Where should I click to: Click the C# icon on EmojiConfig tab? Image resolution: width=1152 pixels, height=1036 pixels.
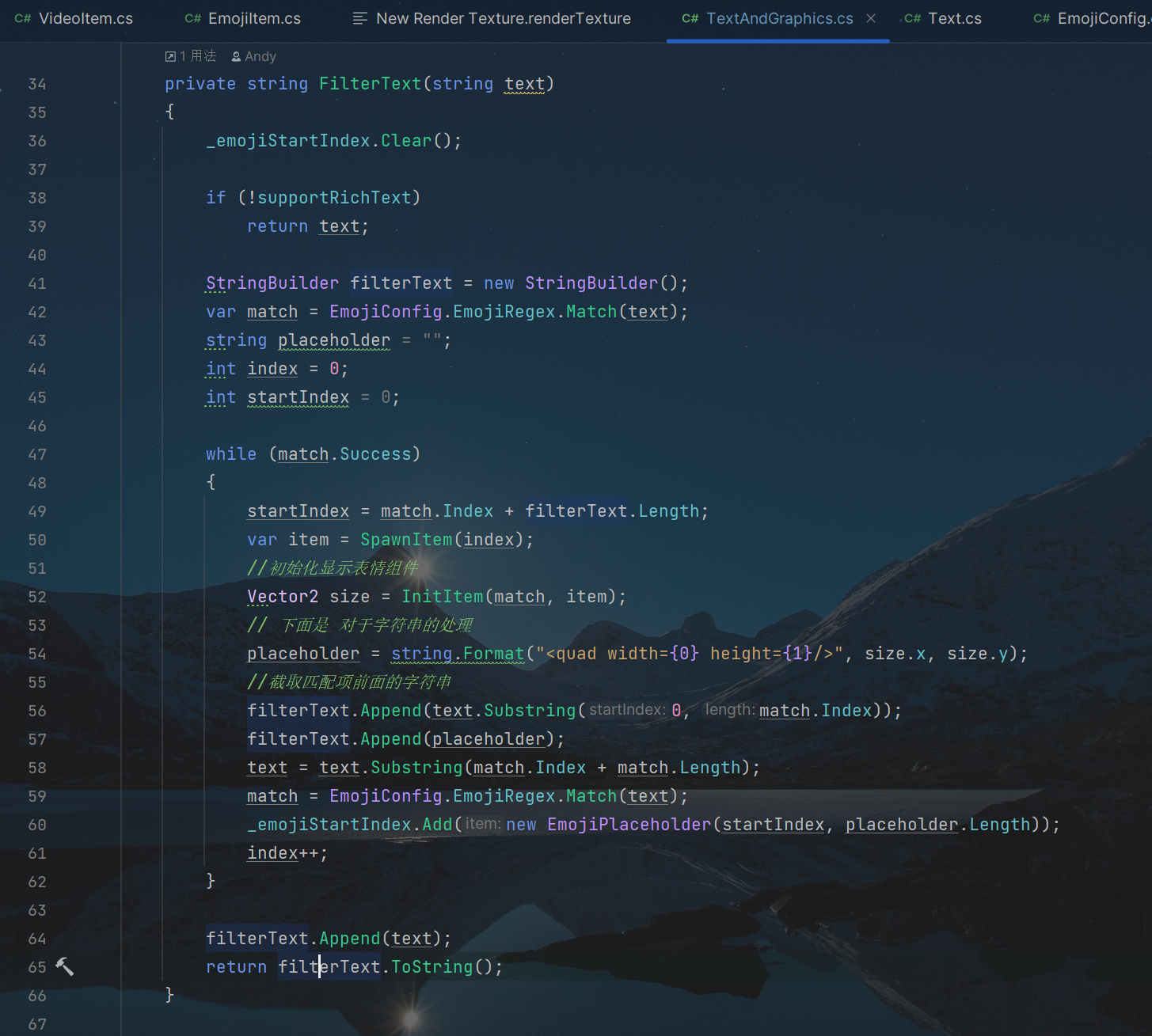click(x=1041, y=18)
